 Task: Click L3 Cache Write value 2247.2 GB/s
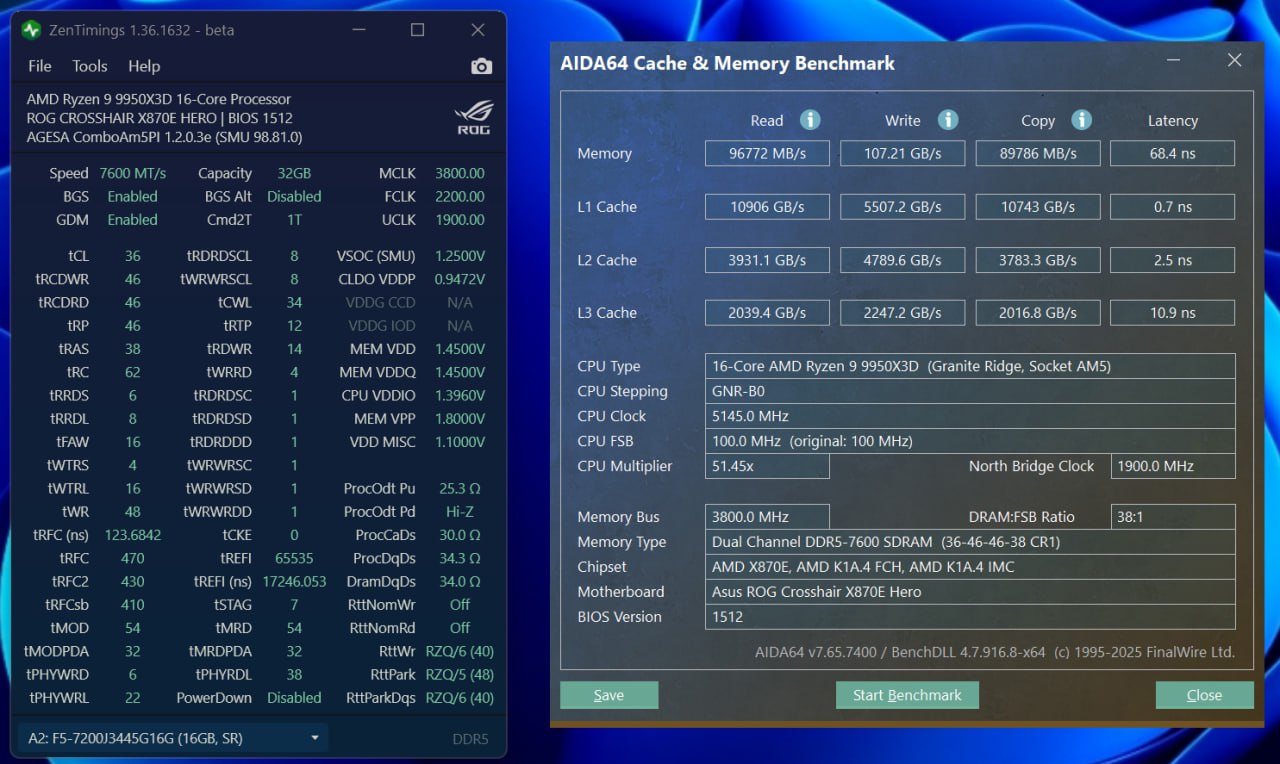point(903,313)
